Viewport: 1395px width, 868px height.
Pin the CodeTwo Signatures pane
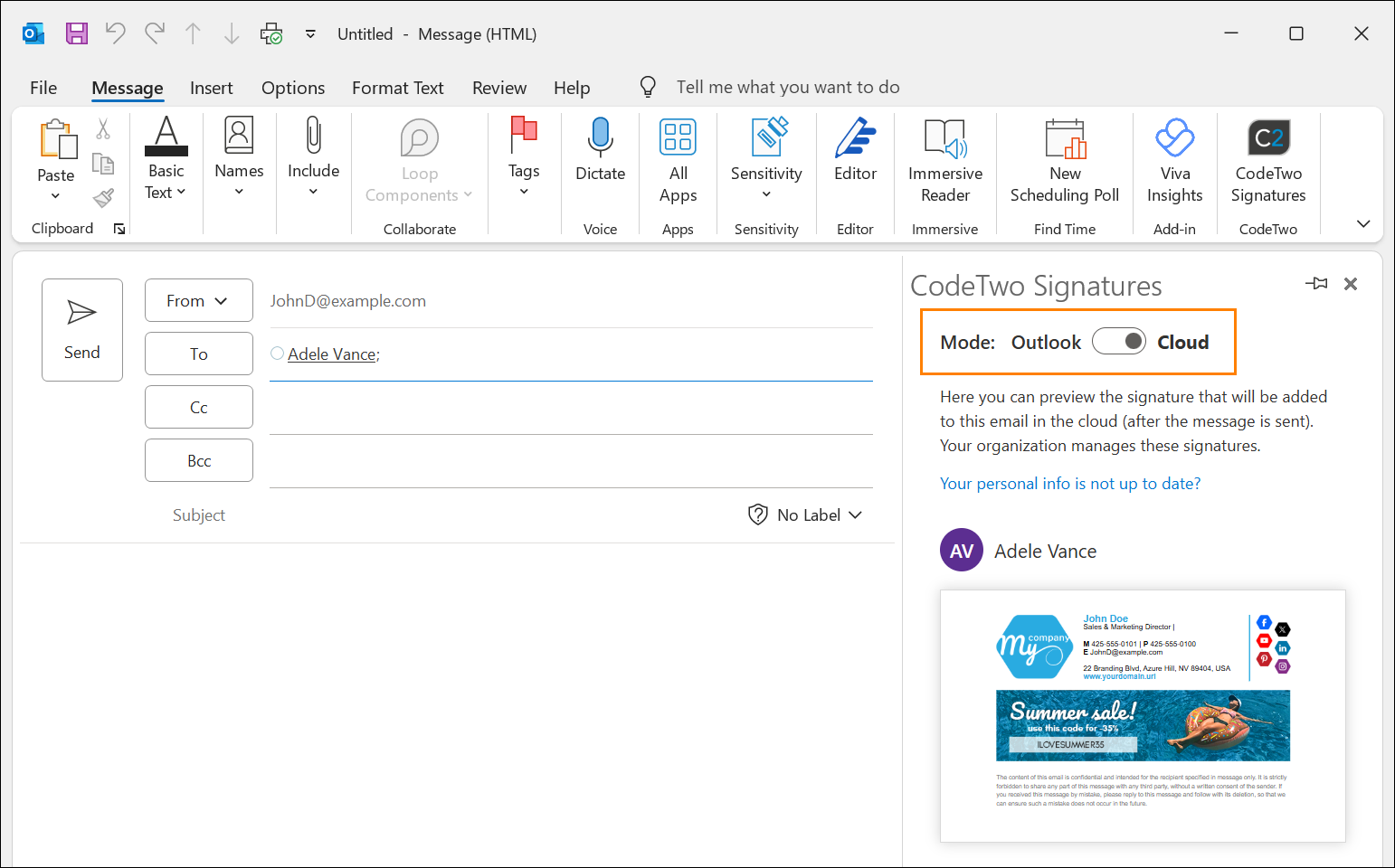[1316, 284]
